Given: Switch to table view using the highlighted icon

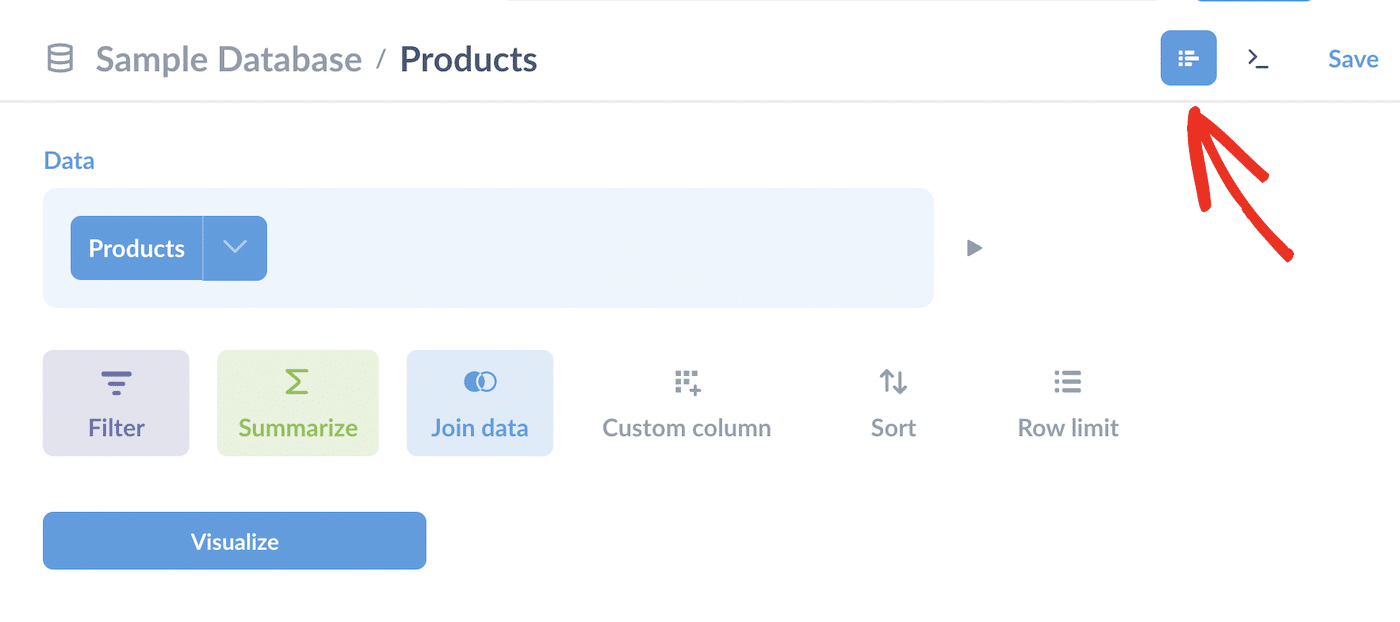Looking at the screenshot, I should [1188, 58].
